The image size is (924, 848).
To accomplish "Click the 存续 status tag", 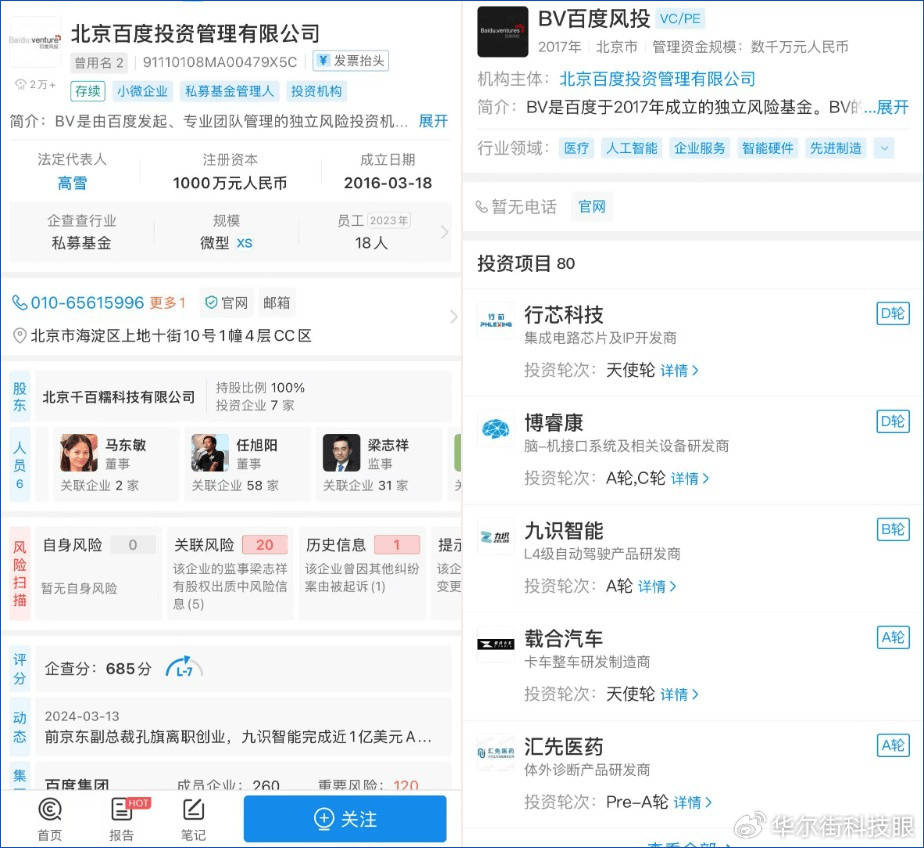I will pyautogui.click(x=88, y=91).
